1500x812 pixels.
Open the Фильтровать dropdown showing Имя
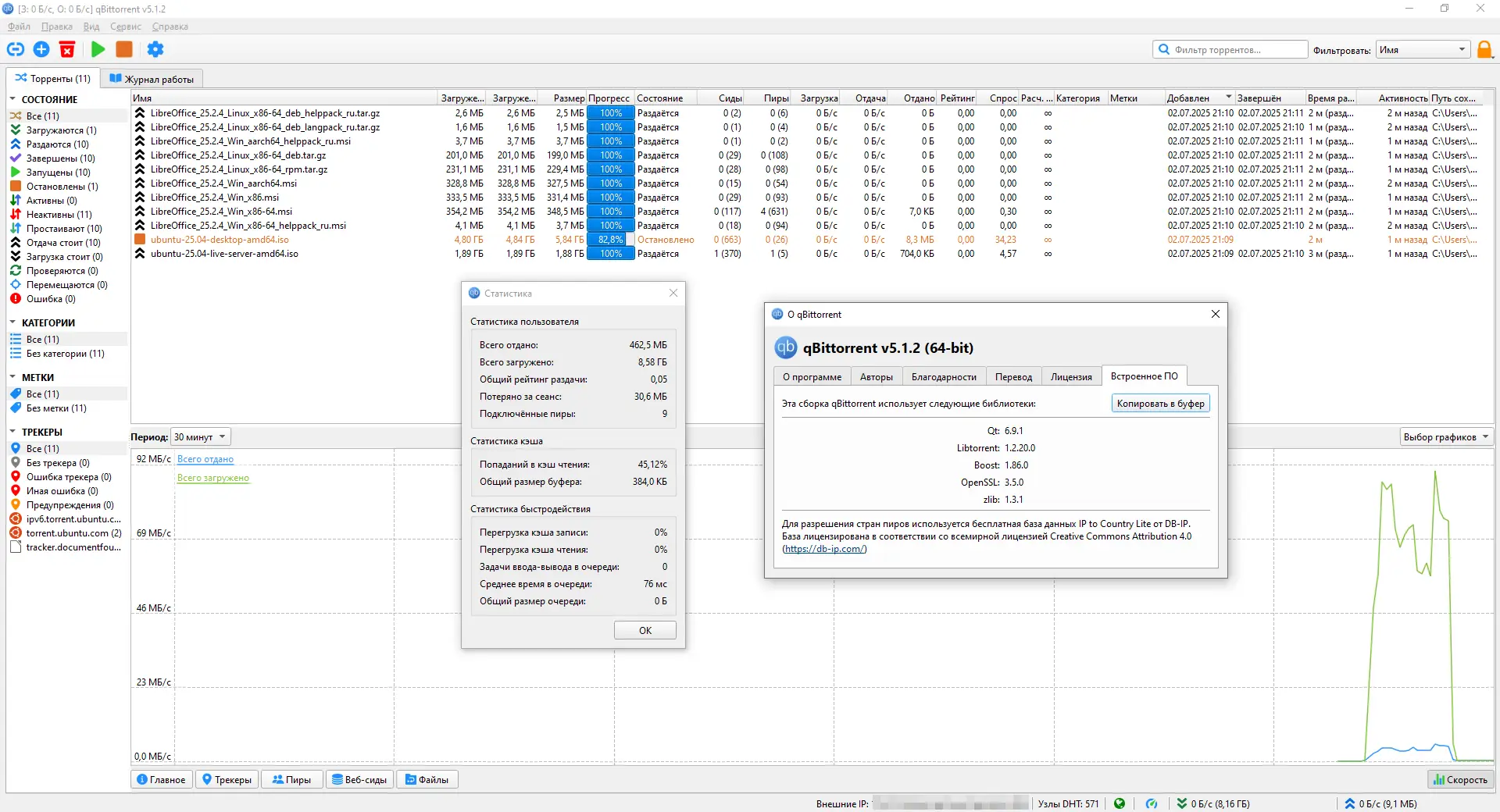coord(1423,50)
